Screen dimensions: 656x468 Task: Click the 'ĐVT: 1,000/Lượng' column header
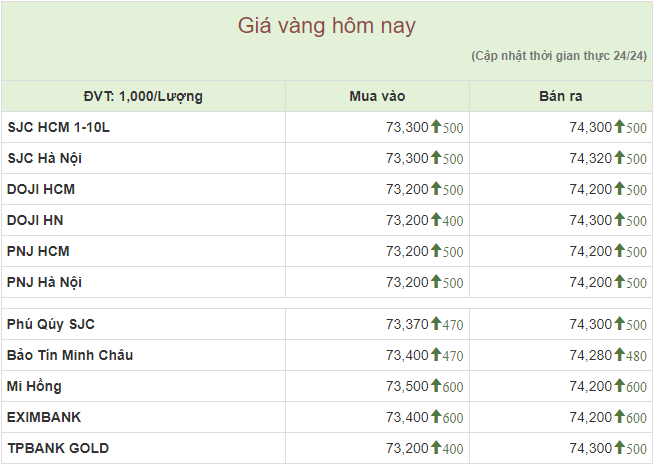click(143, 97)
